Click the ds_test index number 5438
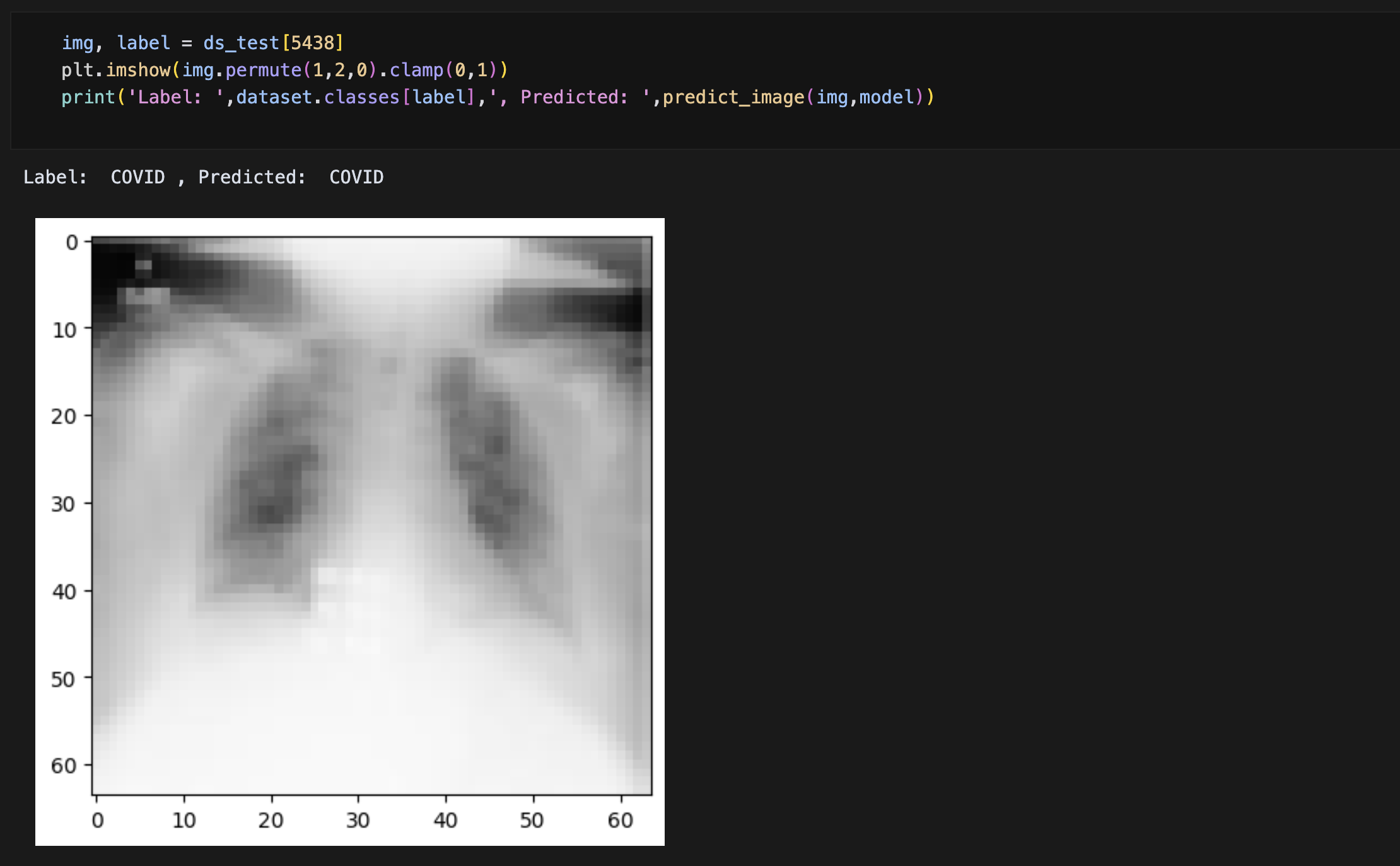Viewport: 1400px width, 866px height. pos(312,43)
